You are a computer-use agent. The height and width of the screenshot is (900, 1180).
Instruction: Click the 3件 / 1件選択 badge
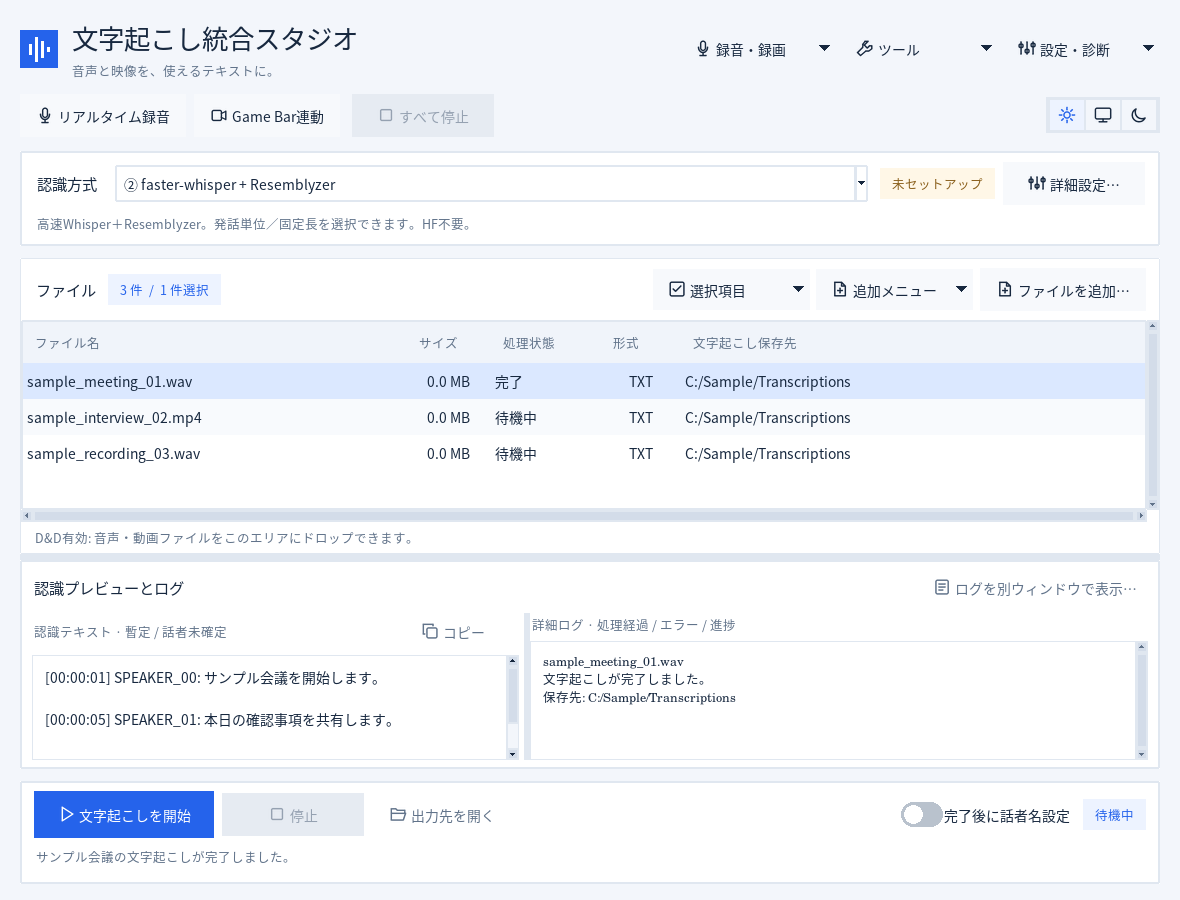pyautogui.click(x=164, y=290)
